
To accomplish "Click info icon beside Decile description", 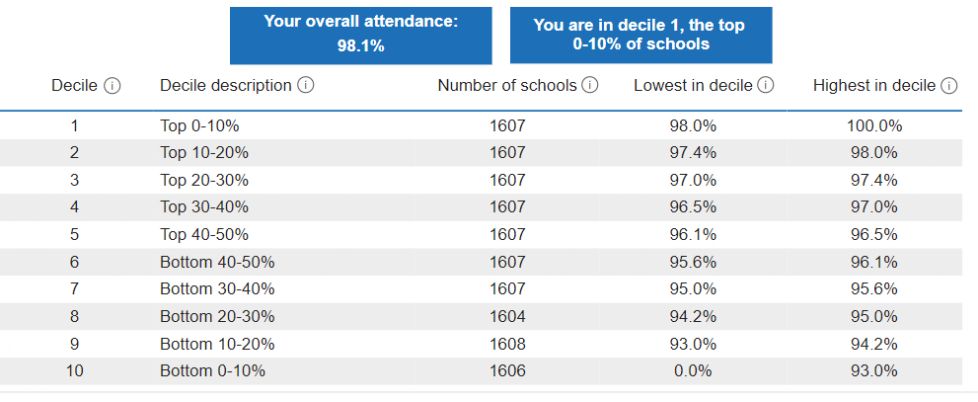I will (x=306, y=85).
